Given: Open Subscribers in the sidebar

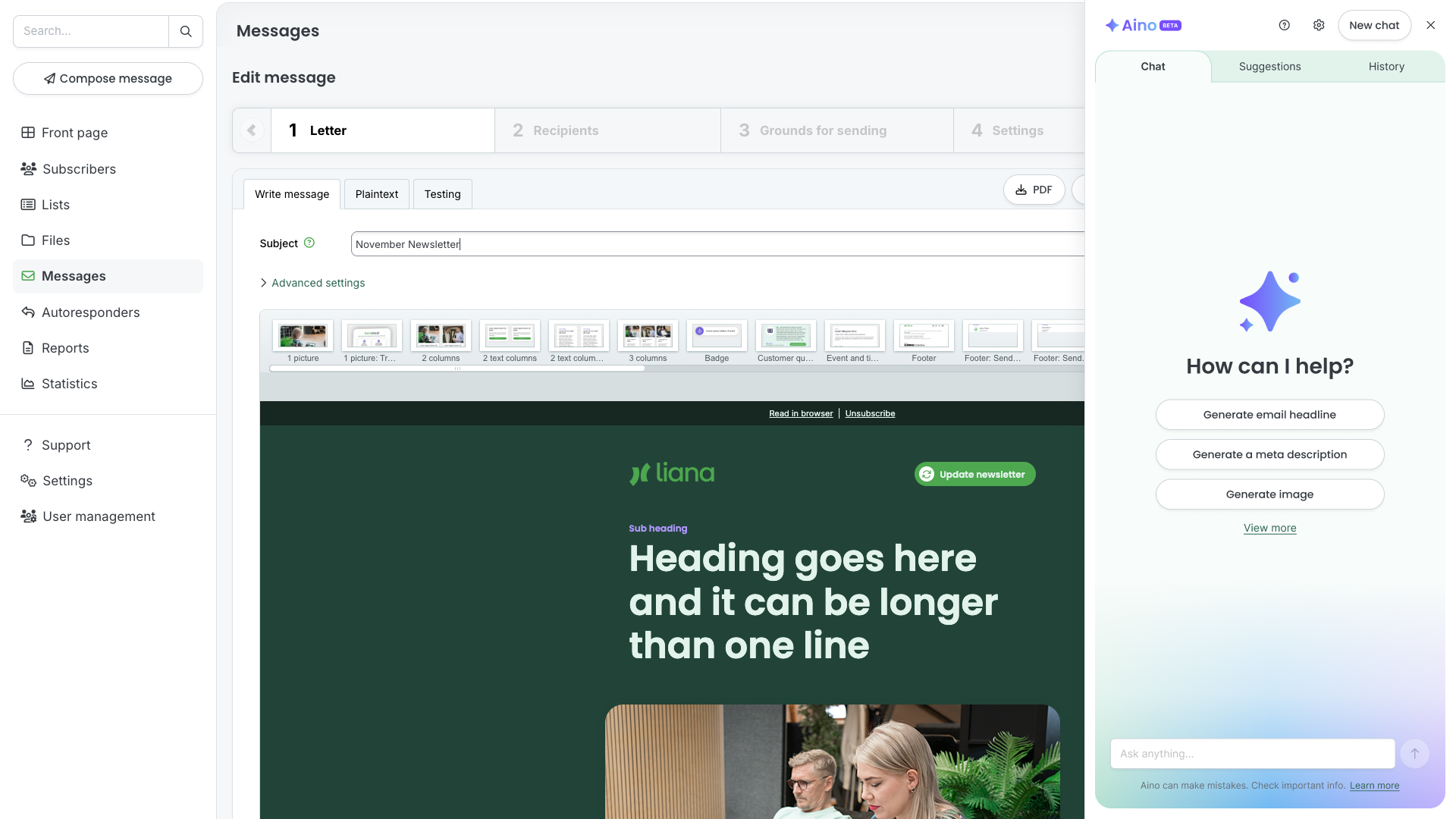Looking at the screenshot, I should pos(79,169).
